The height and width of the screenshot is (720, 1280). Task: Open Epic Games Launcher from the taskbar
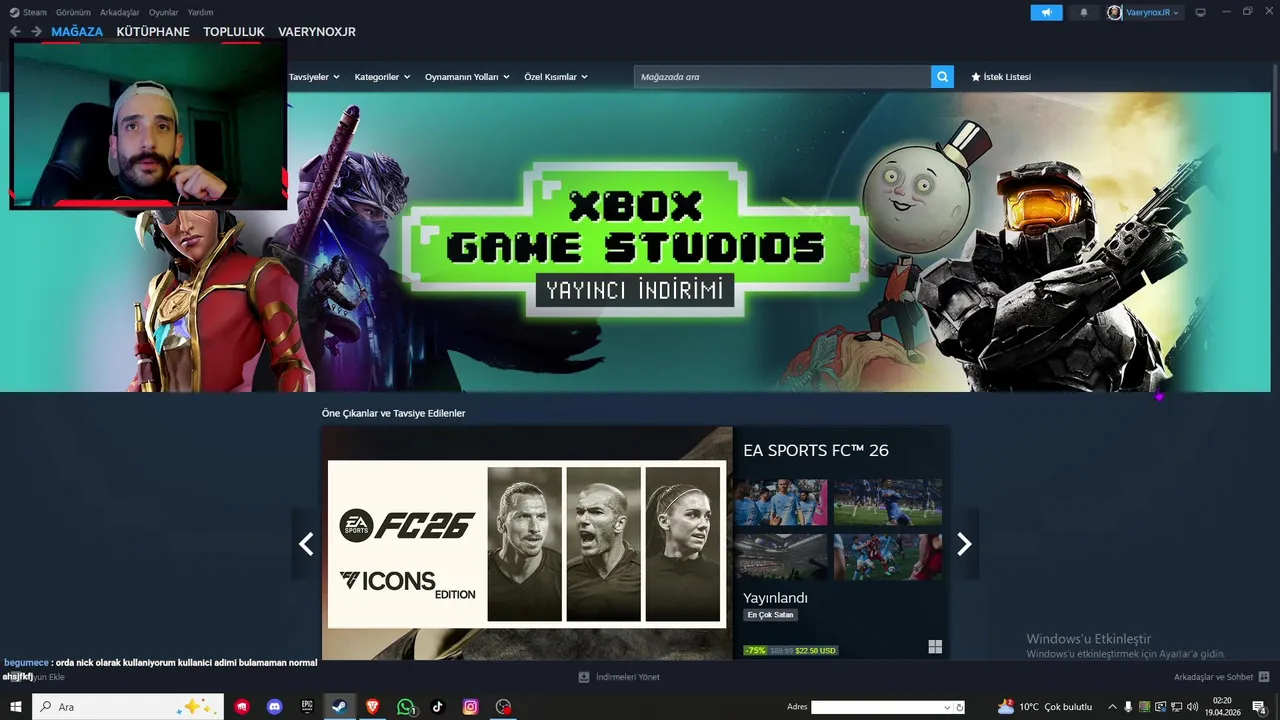[307, 706]
